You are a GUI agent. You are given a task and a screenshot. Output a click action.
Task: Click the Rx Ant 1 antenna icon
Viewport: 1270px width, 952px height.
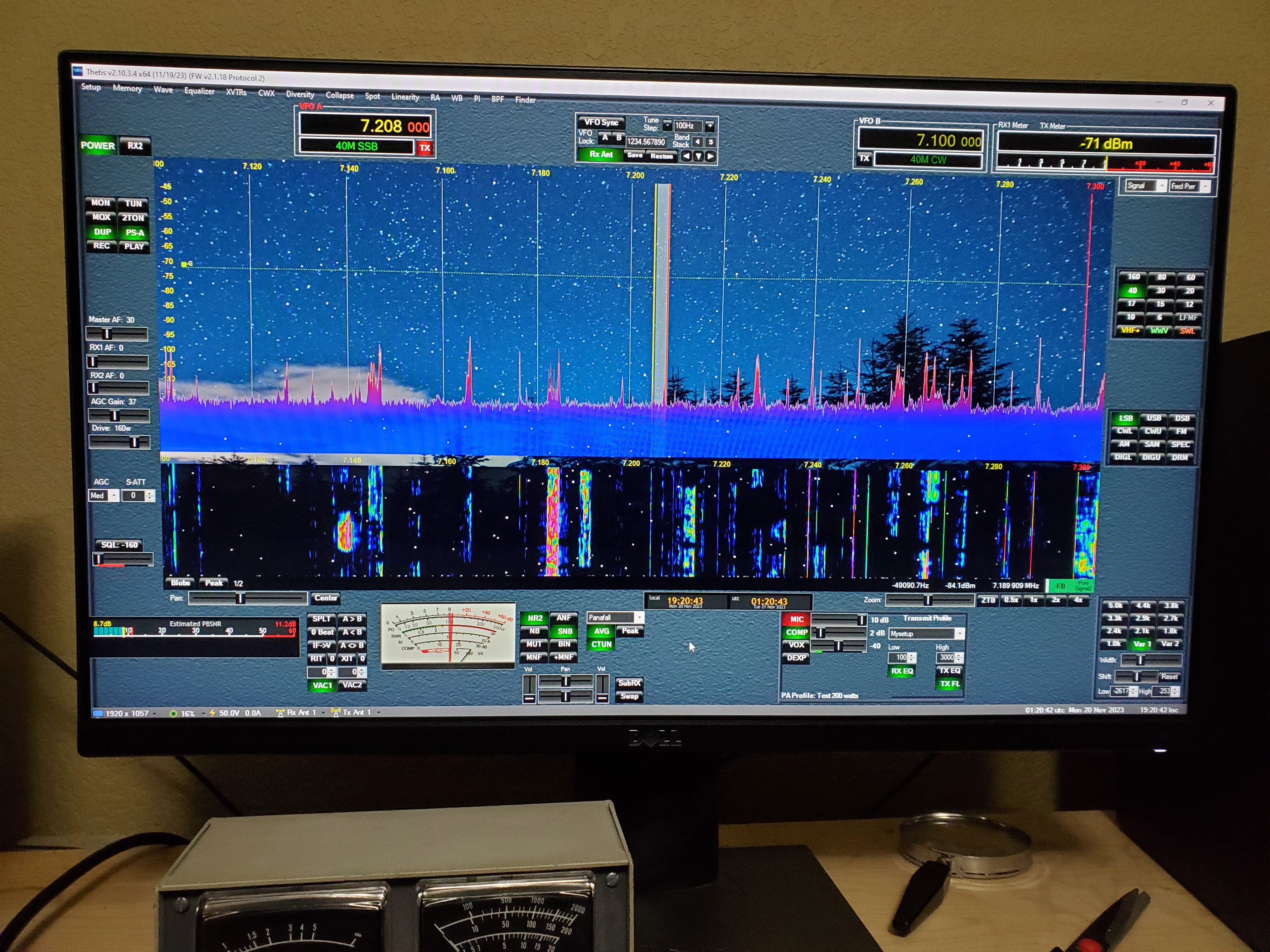pyautogui.click(x=280, y=713)
